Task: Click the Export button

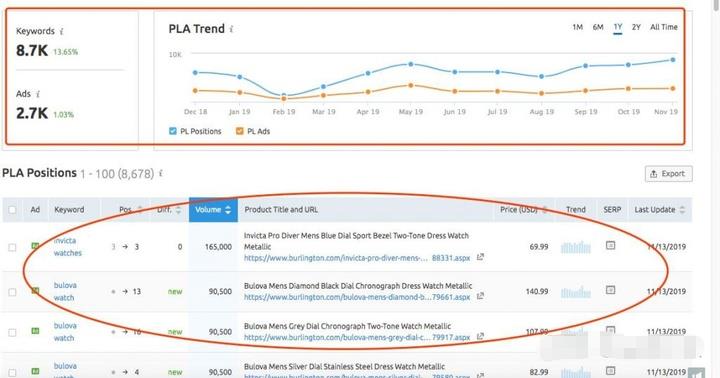Action: (x=669, y=174)
